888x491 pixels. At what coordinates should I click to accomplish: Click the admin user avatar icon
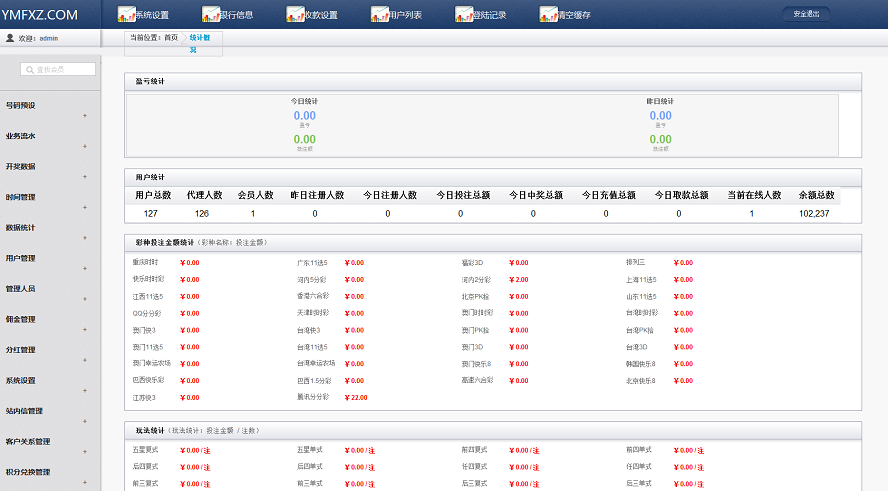(10, 38)
